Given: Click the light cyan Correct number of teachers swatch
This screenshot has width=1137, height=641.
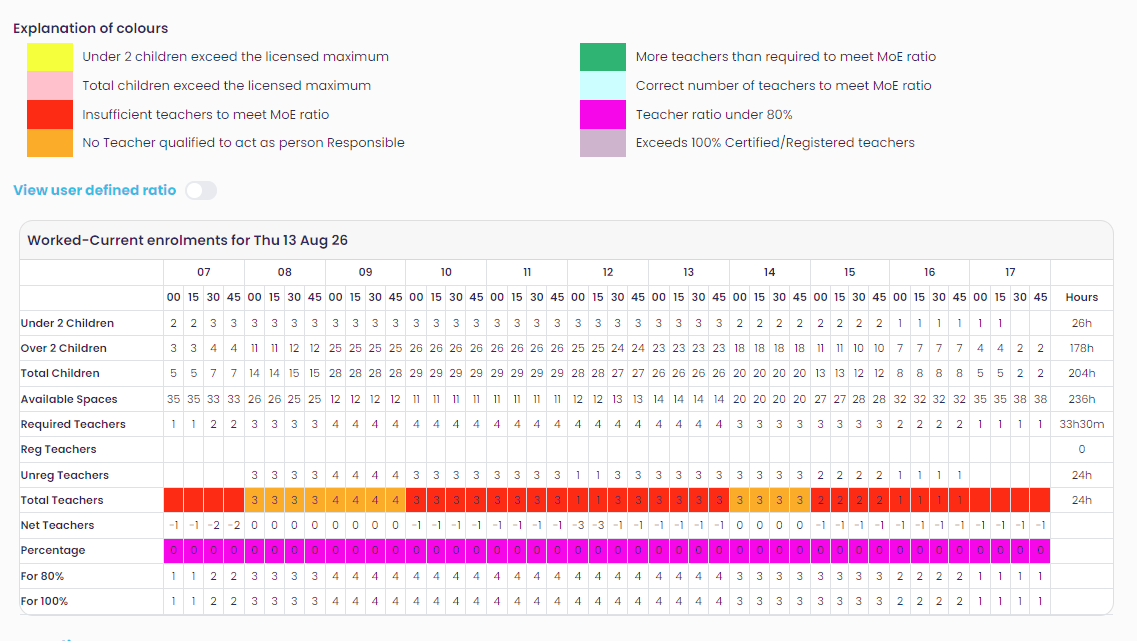Looking at the screenshot, I should [603, 86].
